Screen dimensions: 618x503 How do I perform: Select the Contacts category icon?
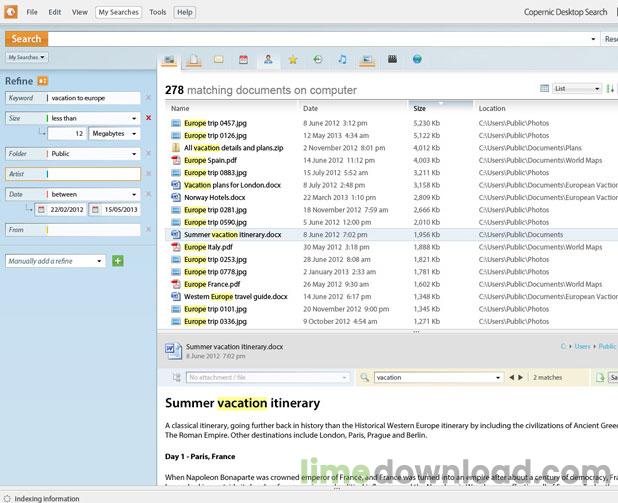point(268,60)
